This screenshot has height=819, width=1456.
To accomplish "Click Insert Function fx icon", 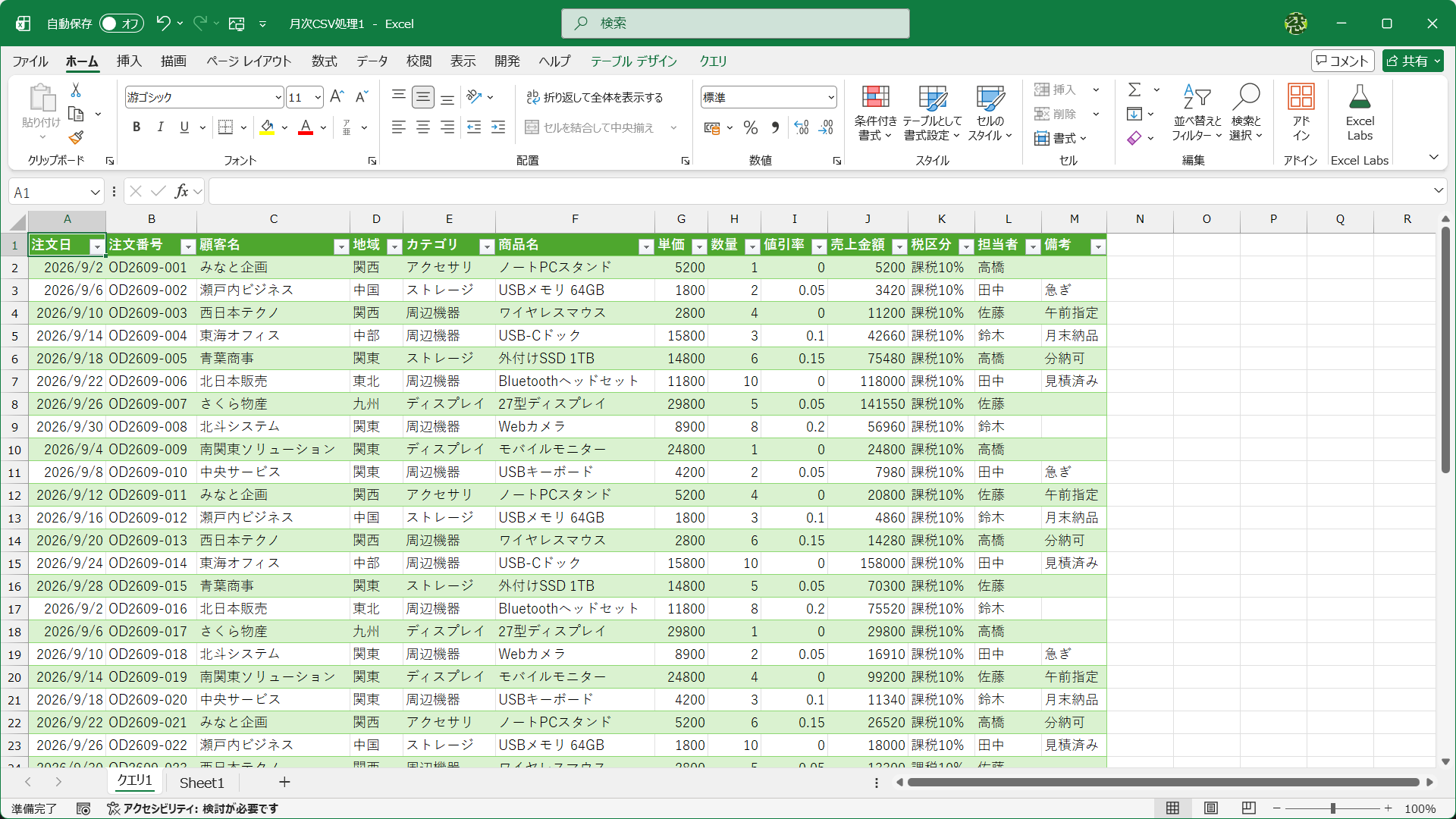I will (181, 191).
